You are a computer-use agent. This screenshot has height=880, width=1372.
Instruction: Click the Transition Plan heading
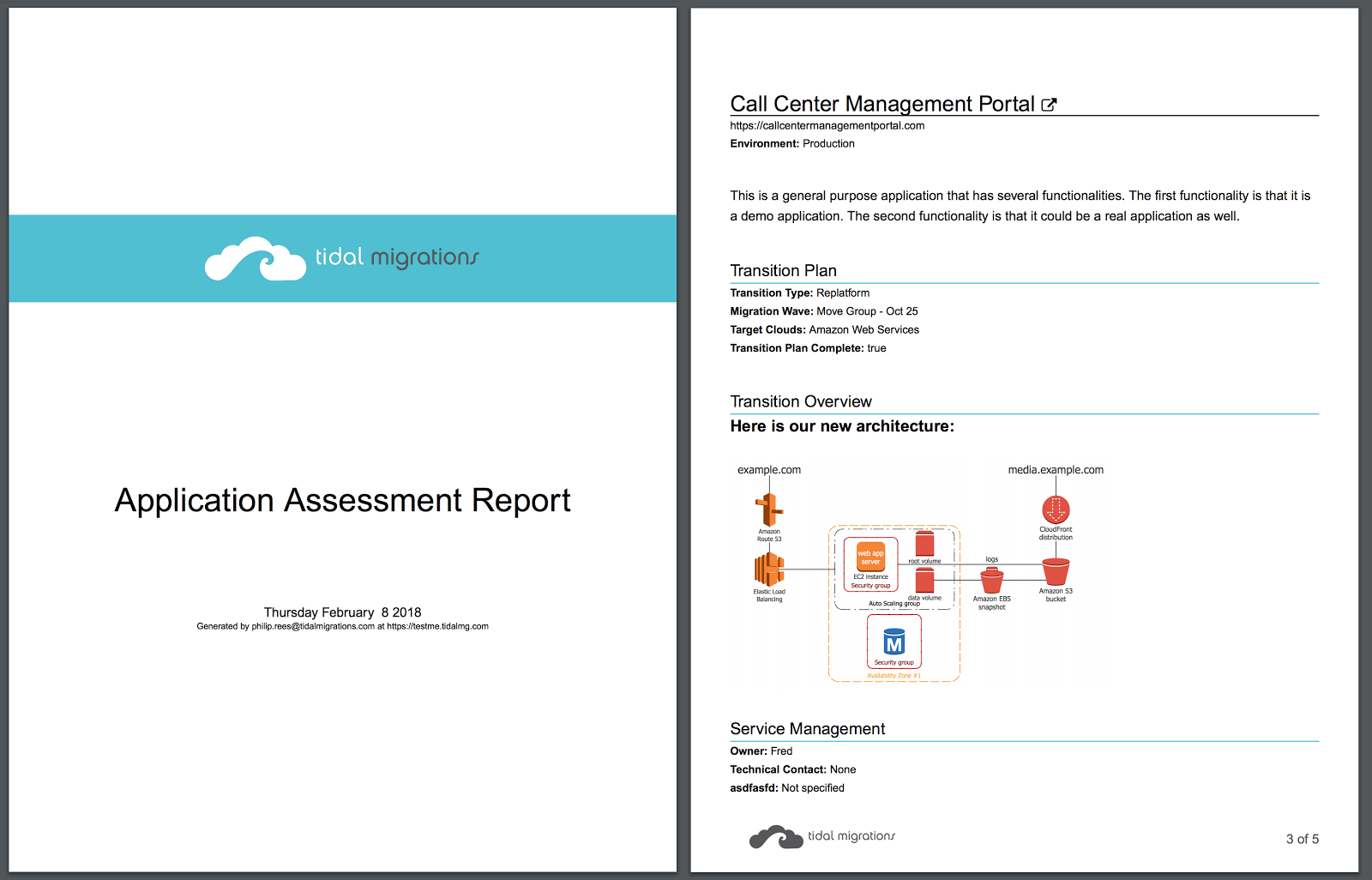(783, 271)
